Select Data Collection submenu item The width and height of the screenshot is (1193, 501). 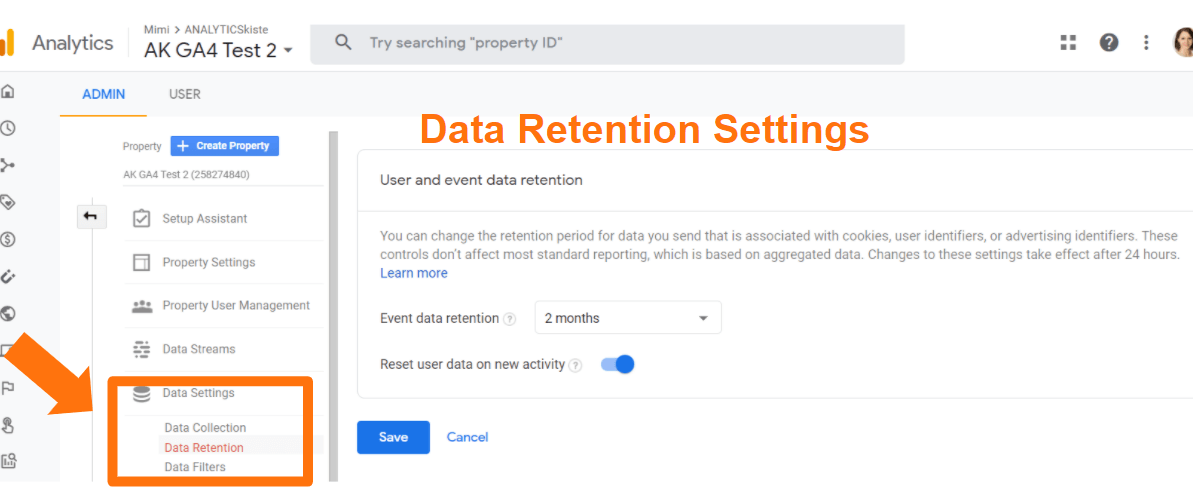point(205,428)
